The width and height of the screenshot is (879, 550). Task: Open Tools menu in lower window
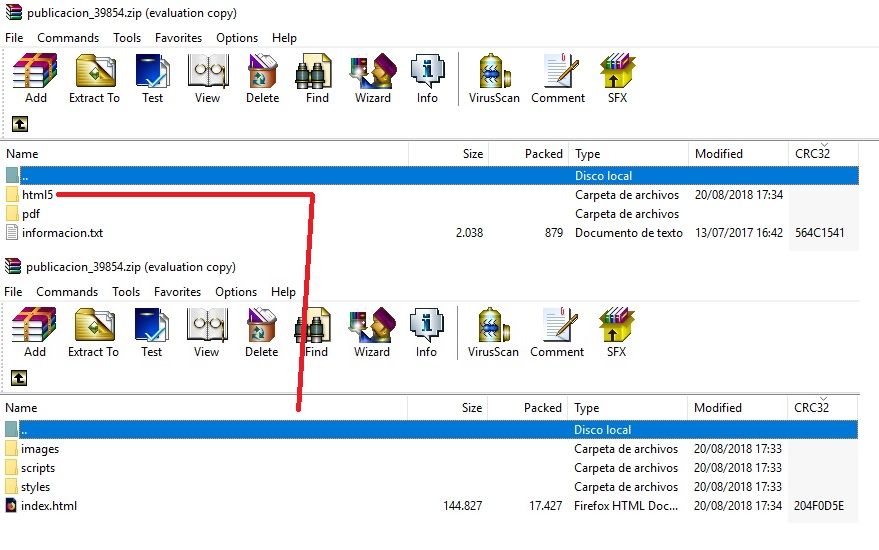126,292
